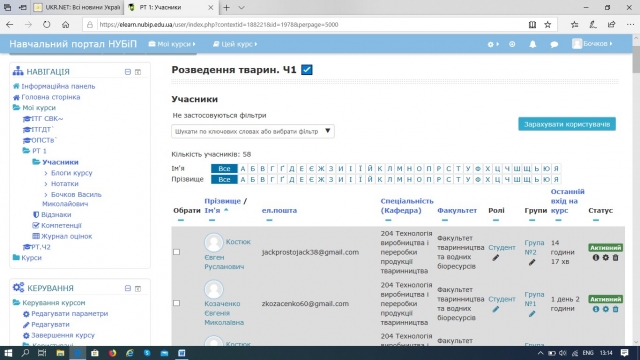
Task: Open enrolment settings gear for Костюк Євген
Action: pos(605,258)
